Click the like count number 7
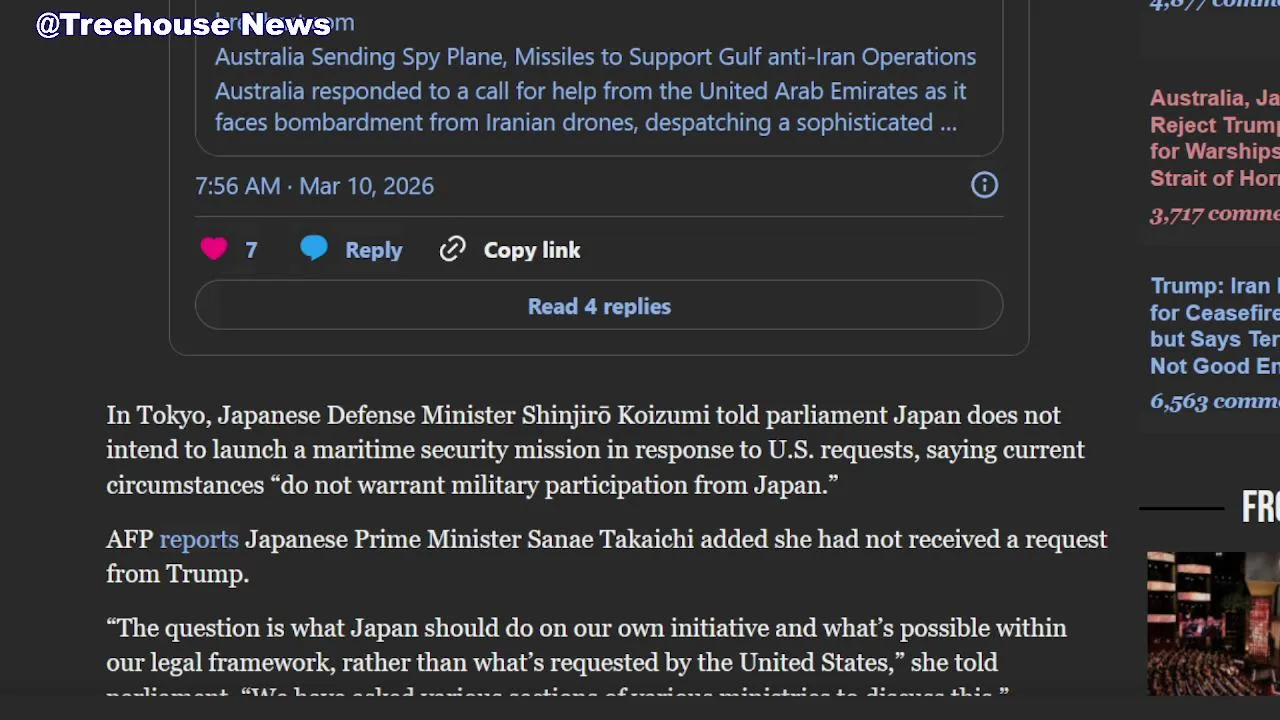1280x720 pixels. point(251,250)
